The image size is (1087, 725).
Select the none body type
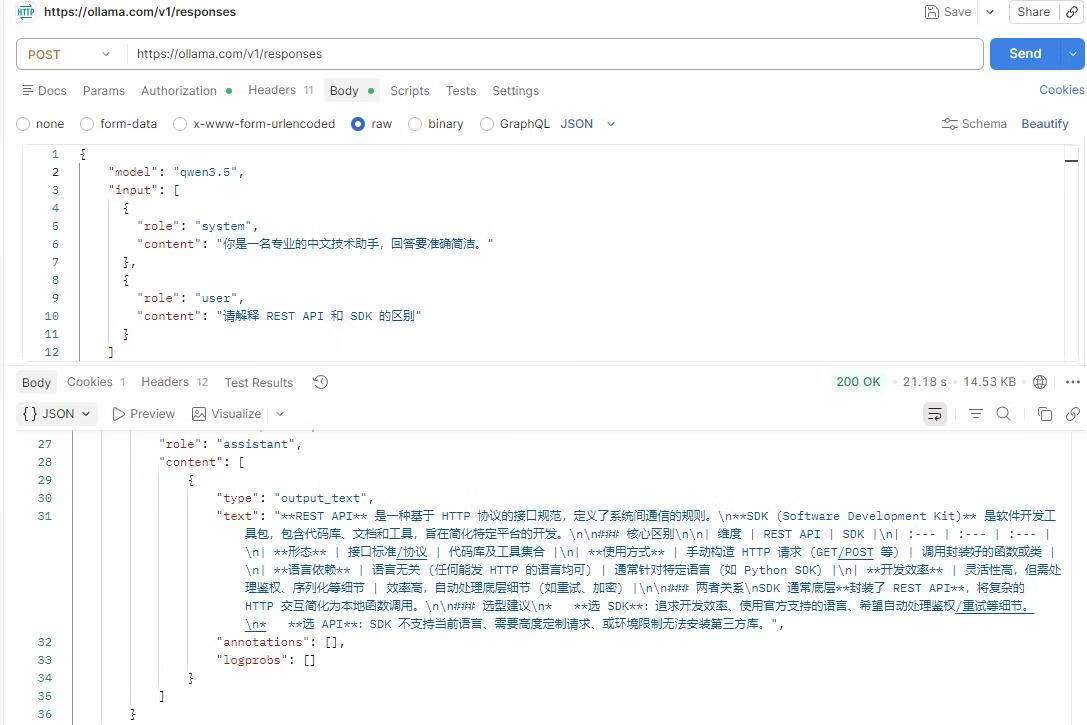[x=23, y=124]
